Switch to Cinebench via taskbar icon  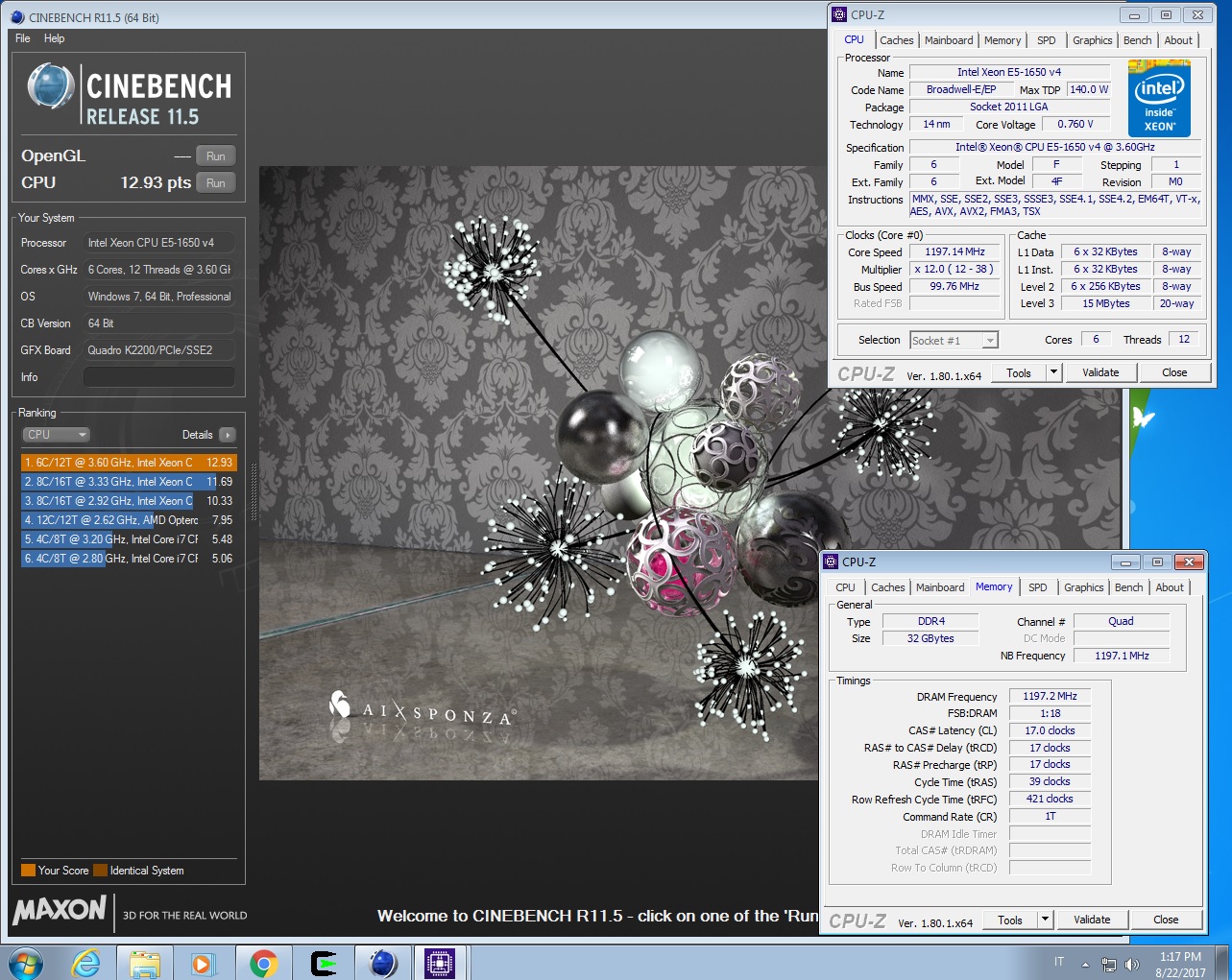point(382,963)
